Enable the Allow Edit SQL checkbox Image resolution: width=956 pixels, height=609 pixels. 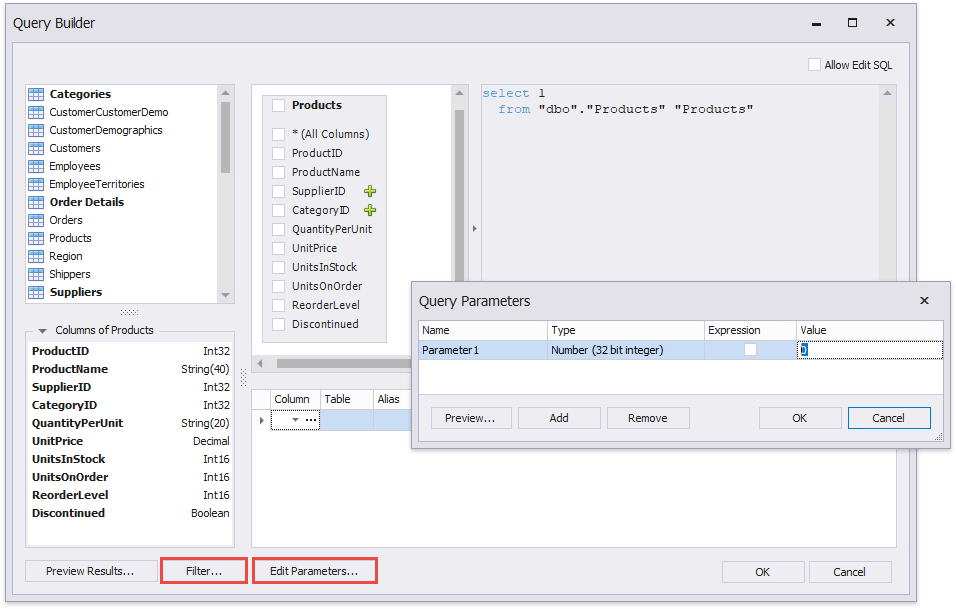point(814,65)
